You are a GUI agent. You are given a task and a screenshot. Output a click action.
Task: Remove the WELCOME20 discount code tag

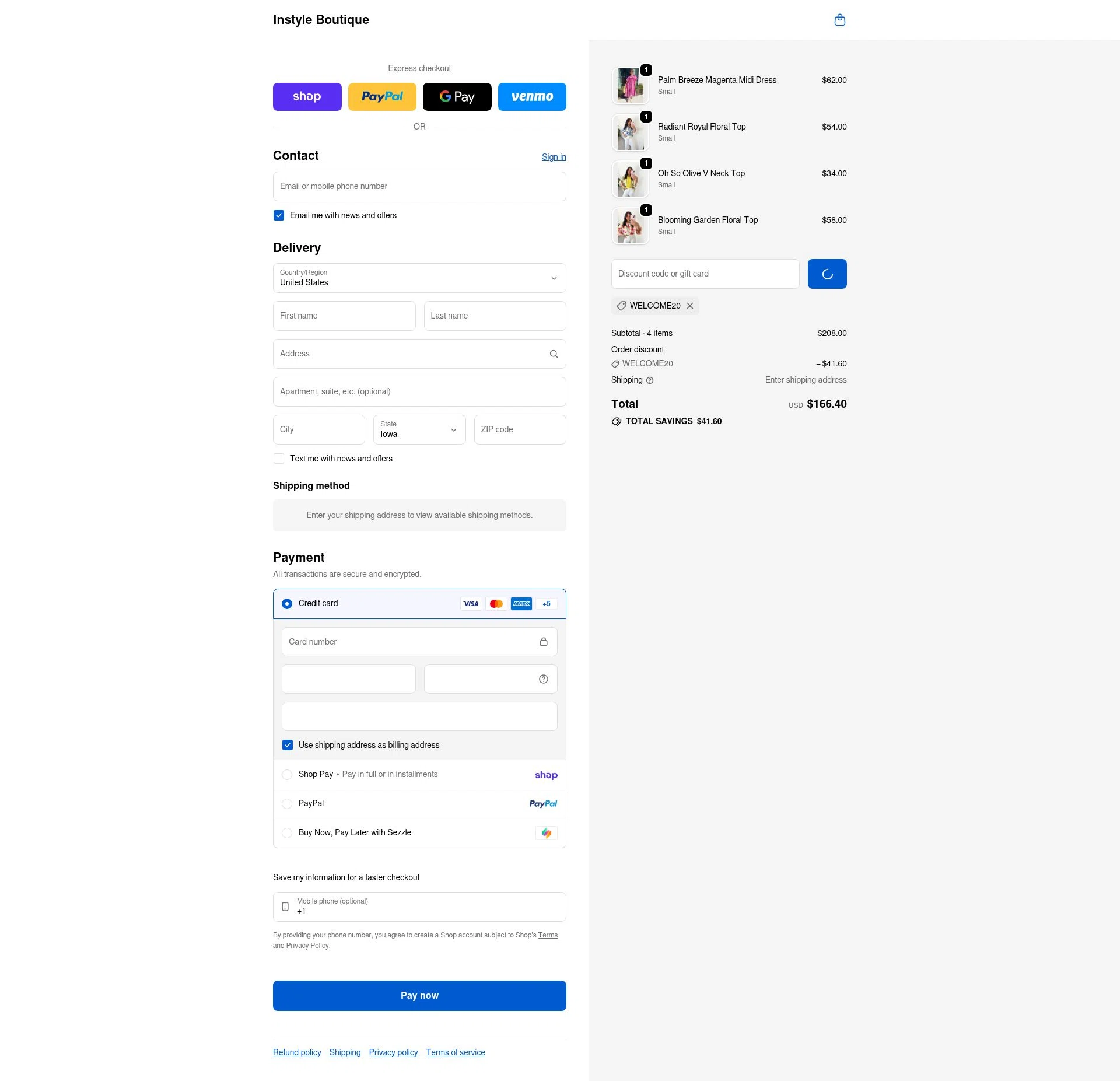coord(690,306)
